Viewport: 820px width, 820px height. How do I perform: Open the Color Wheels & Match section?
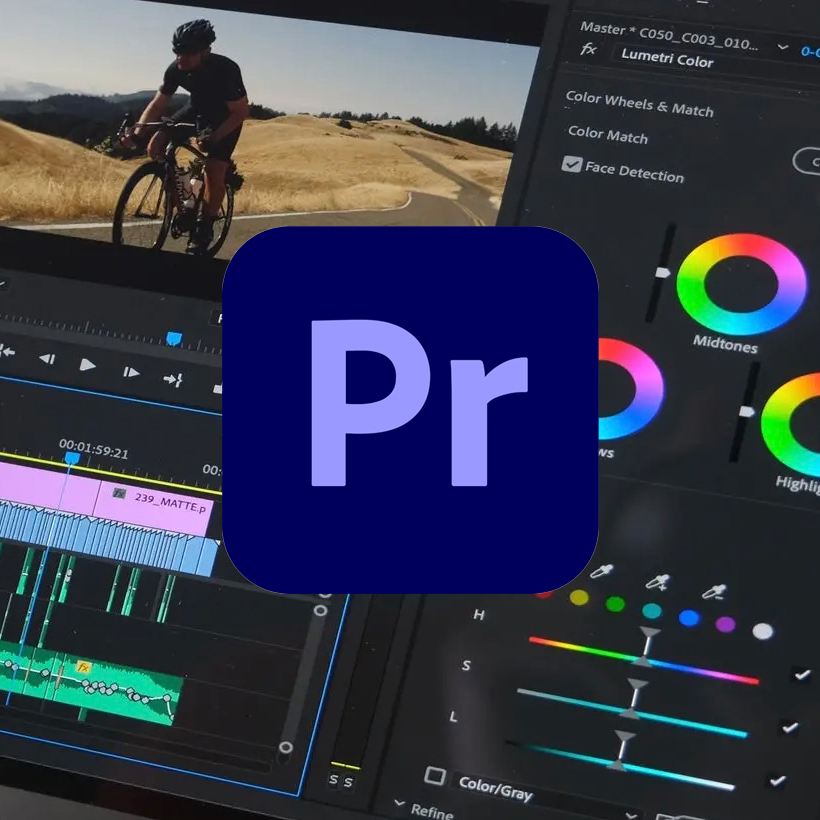(x=639, y=102)
